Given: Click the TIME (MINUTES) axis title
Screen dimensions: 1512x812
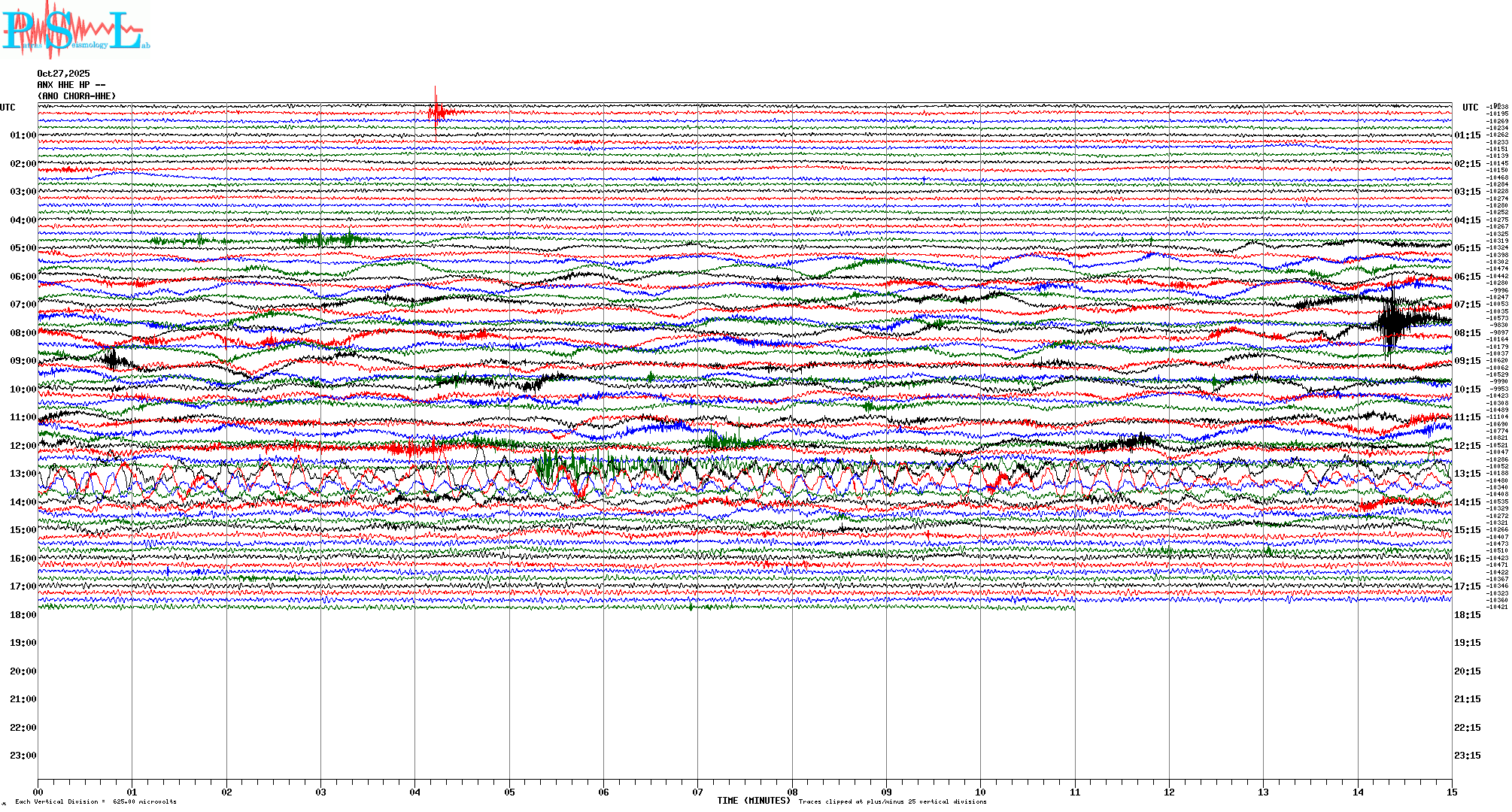Looking at the screenshot, I should coord(753,801).
